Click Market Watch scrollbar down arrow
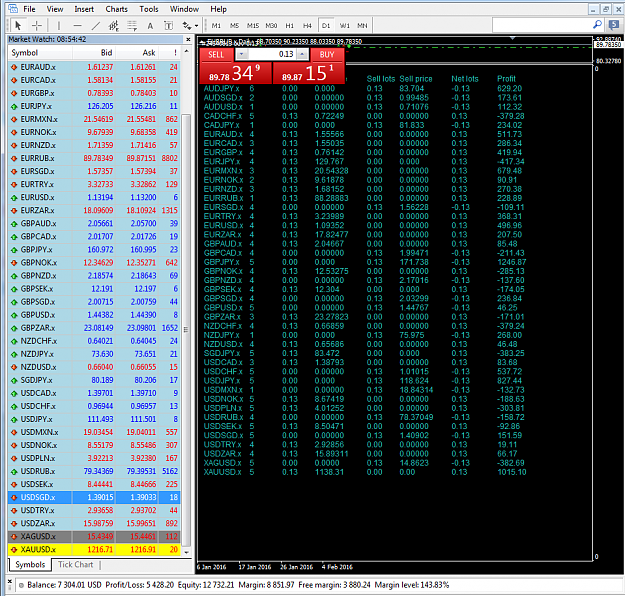Image resolution: width=625 pixels, height=596 pixels. 186,552
